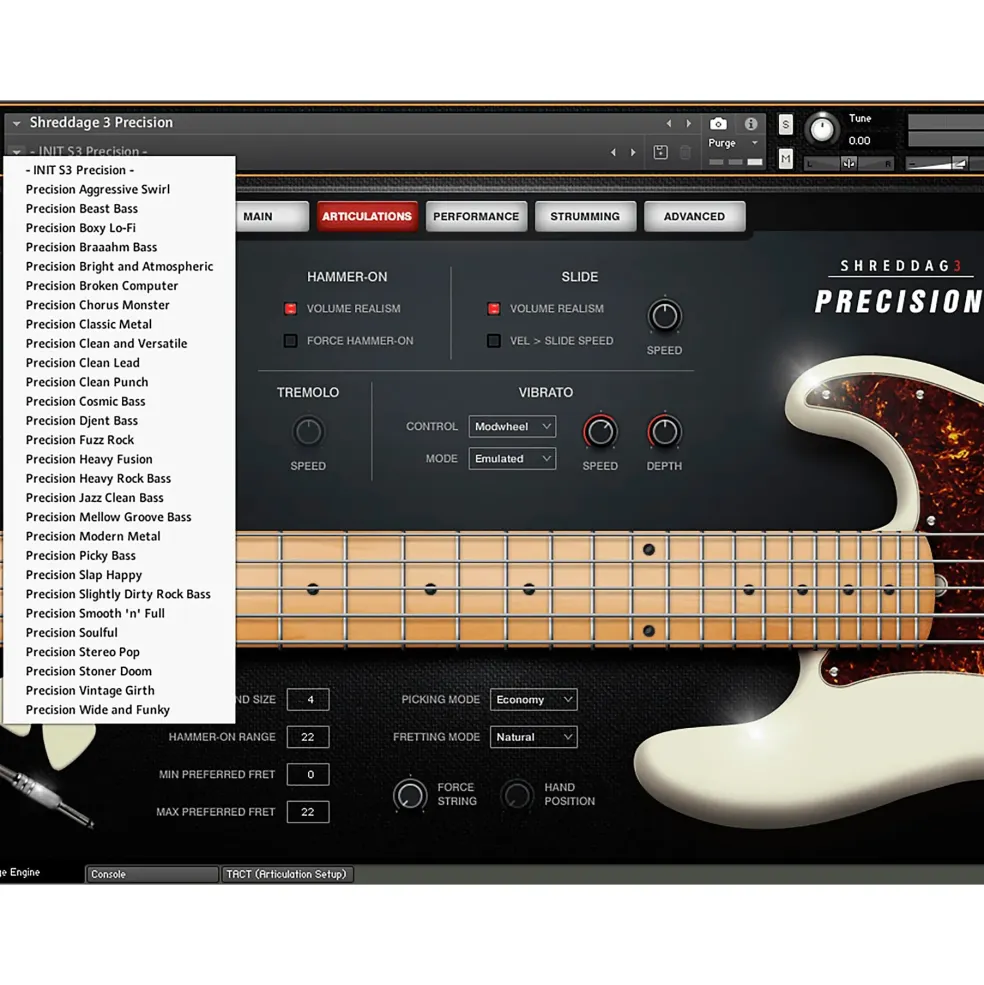This screenshot has height=985, width=984.
Task: Pick Precision Bright and Atmospheric preset
Action: [119, 266]
